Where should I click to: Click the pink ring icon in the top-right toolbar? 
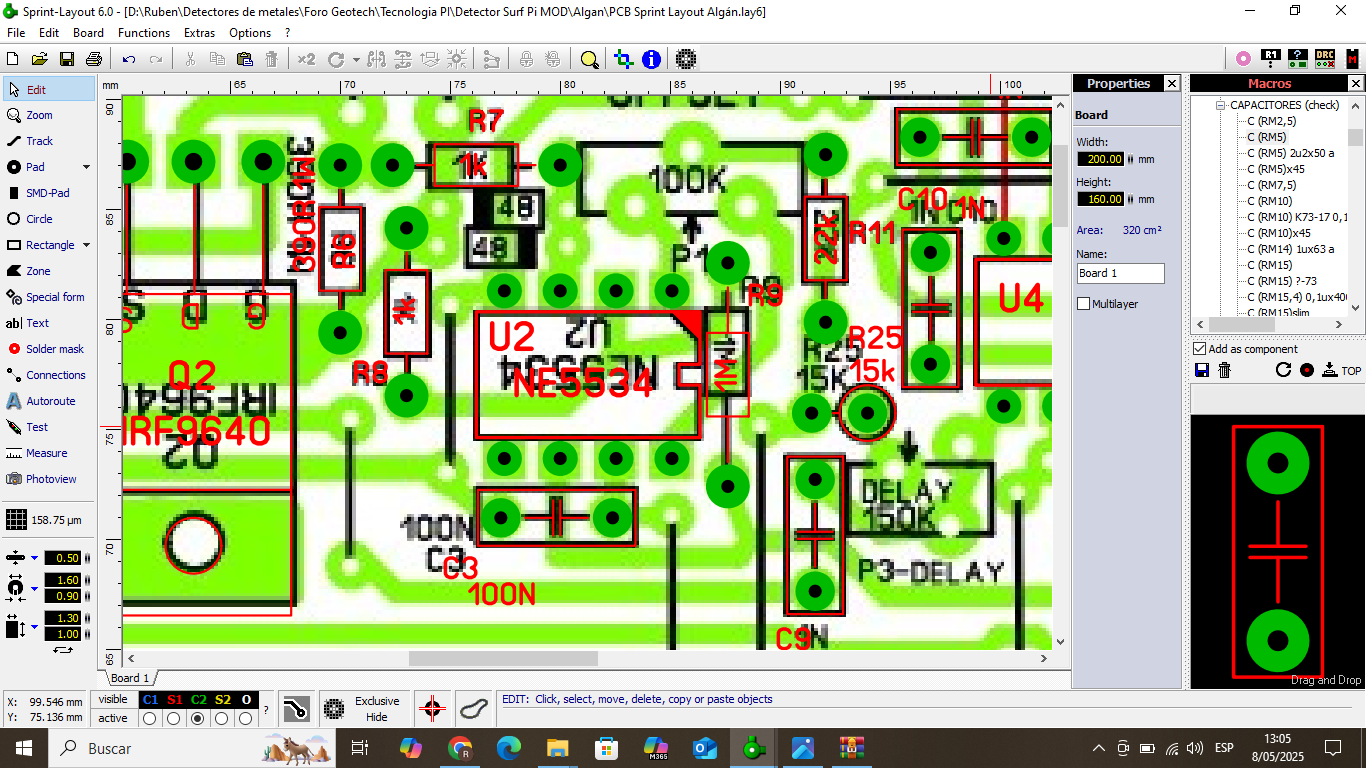click(x=1243, y=58)
